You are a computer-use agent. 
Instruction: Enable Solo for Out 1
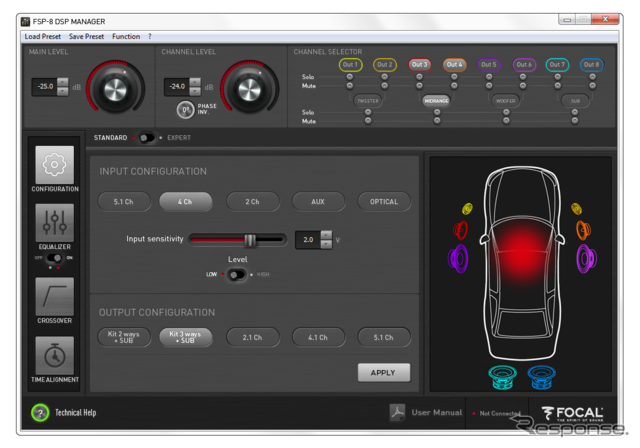[350, 77]
